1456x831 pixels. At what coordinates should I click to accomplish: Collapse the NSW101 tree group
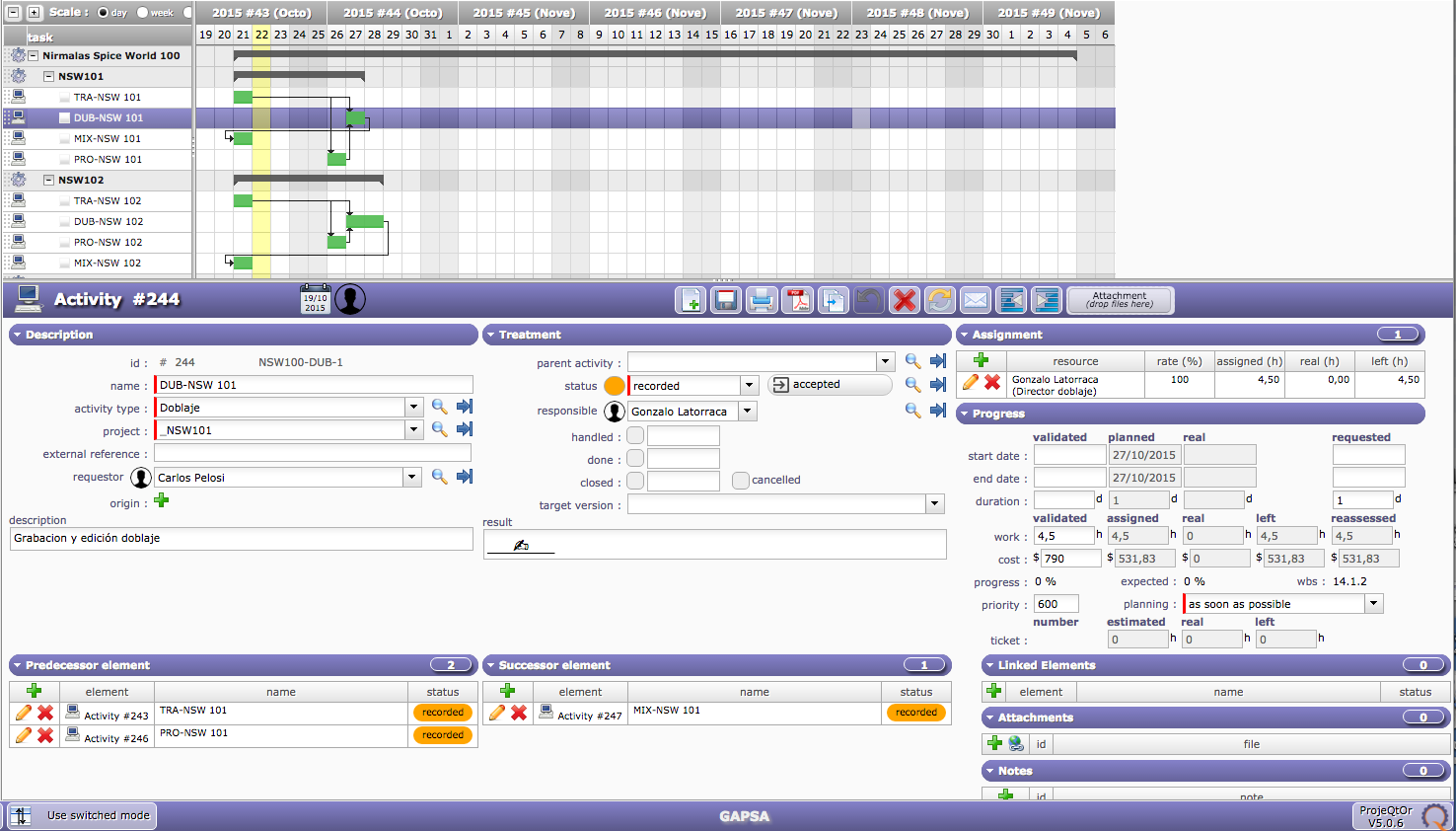point(48,76)
